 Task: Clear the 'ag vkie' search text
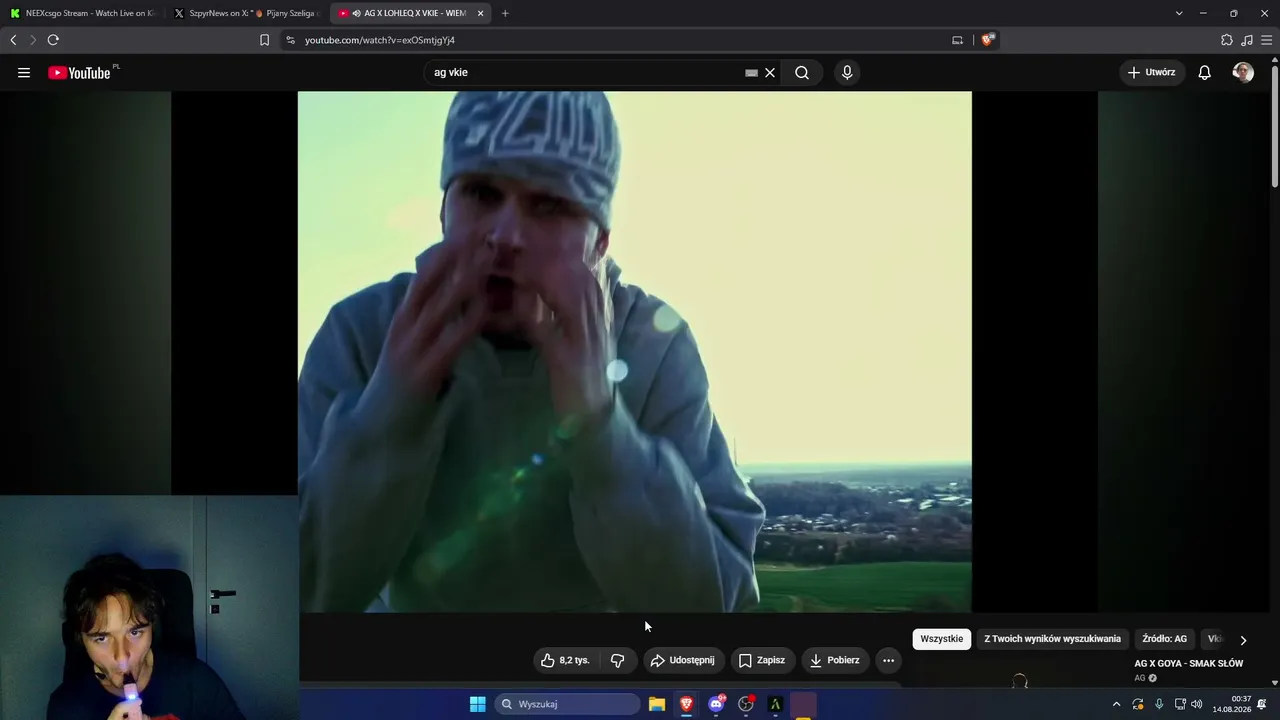[770, 72]
